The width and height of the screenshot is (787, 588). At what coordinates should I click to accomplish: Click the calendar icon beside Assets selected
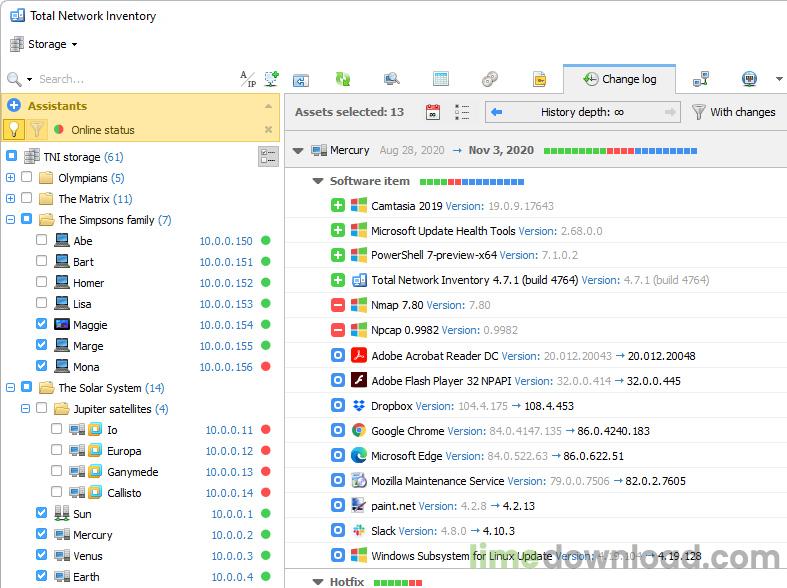click(433, 112)
